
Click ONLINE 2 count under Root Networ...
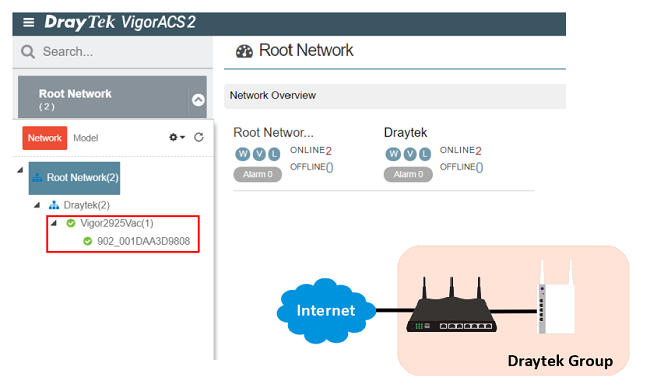[311, 151]
